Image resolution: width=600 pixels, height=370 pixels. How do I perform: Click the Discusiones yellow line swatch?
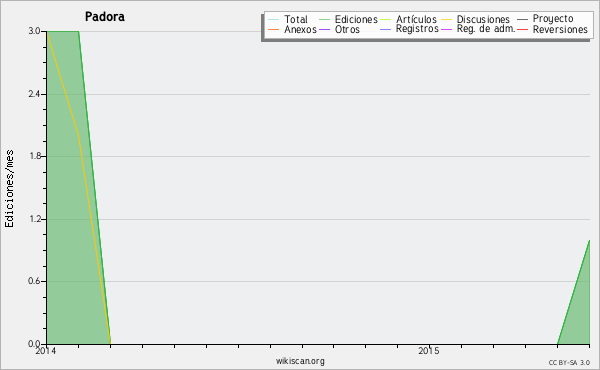[446, 19]
